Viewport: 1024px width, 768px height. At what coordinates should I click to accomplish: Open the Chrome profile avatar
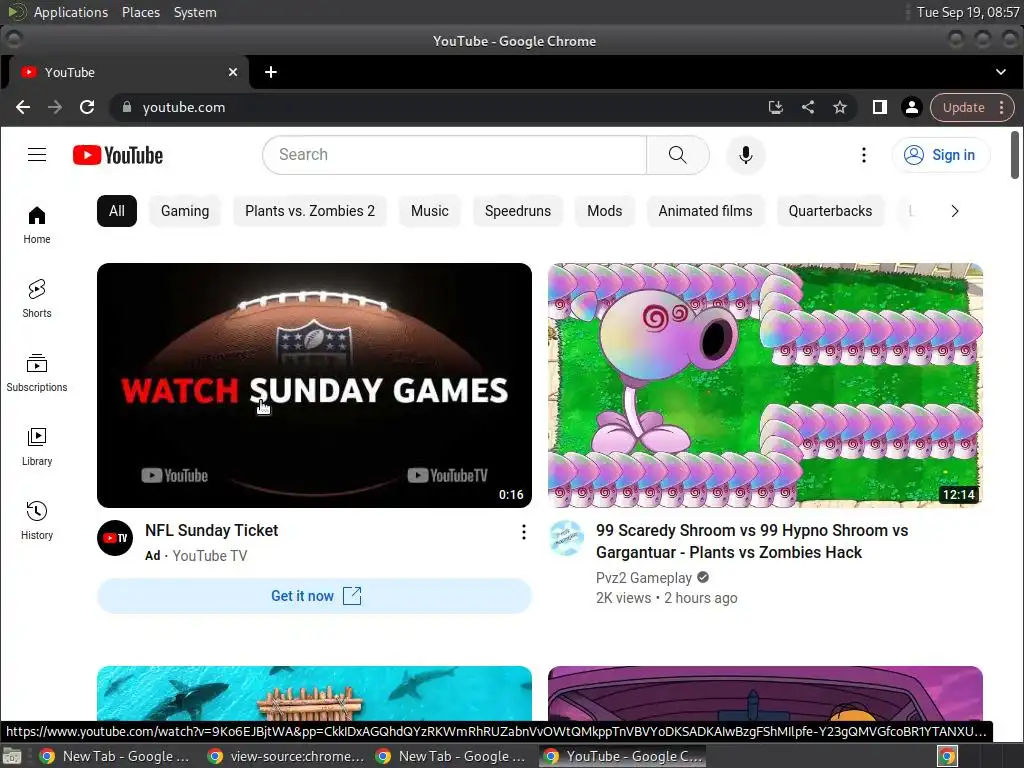tap(912, 107)
